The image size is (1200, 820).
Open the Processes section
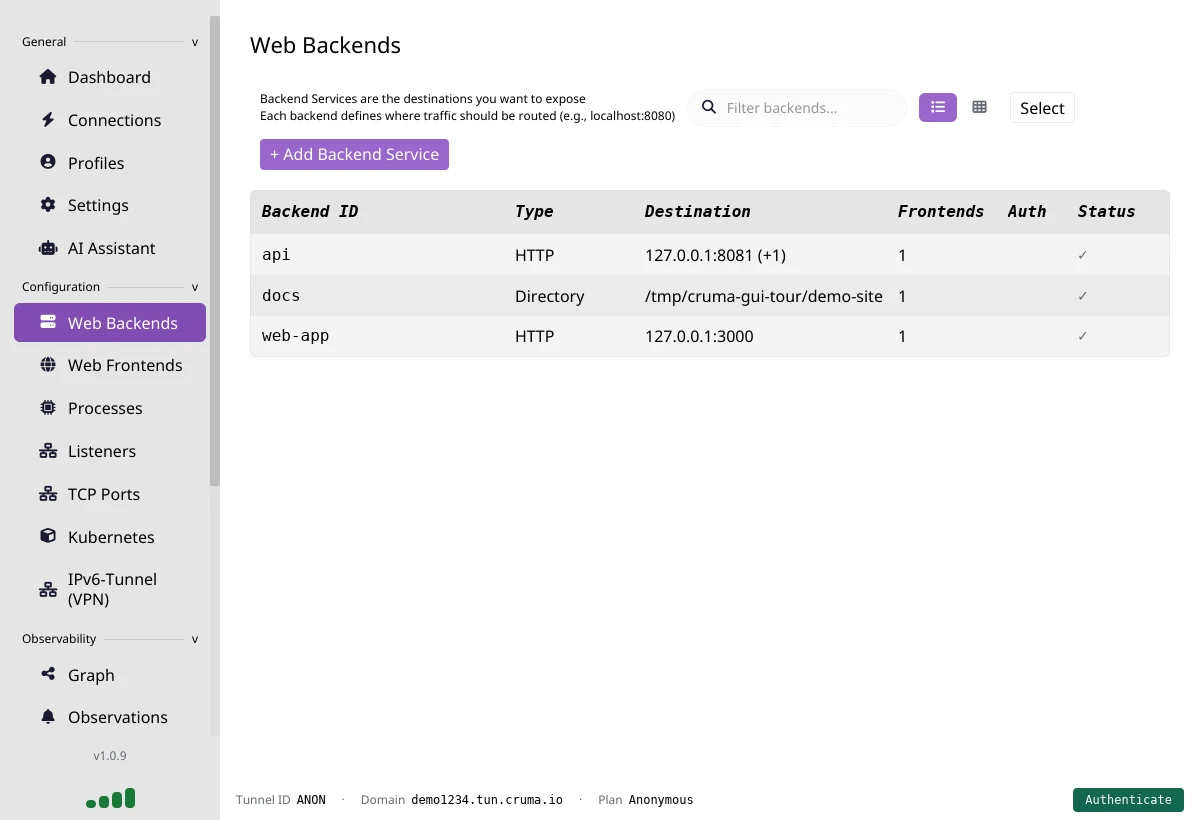tap(110, 408)
